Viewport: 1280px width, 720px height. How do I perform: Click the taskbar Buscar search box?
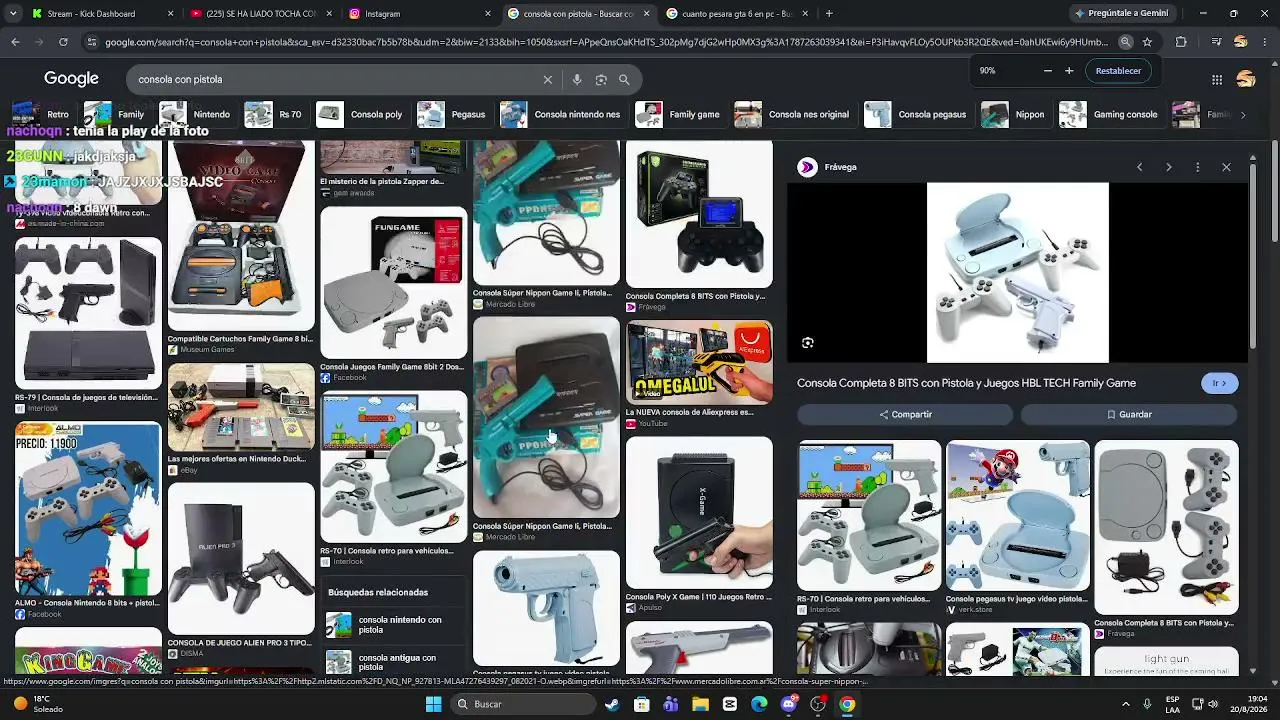pyautogui.click(x=523, y=704)
